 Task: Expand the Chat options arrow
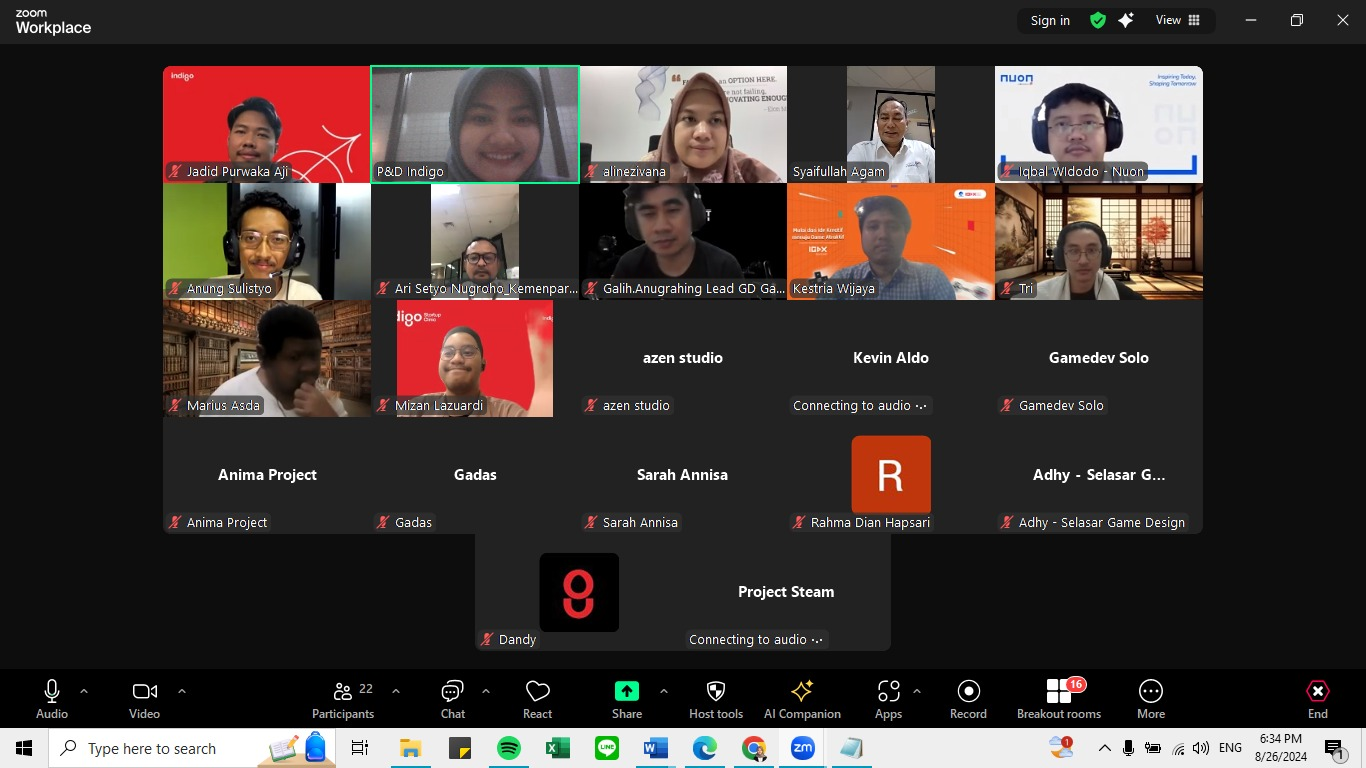click(486, 691)
